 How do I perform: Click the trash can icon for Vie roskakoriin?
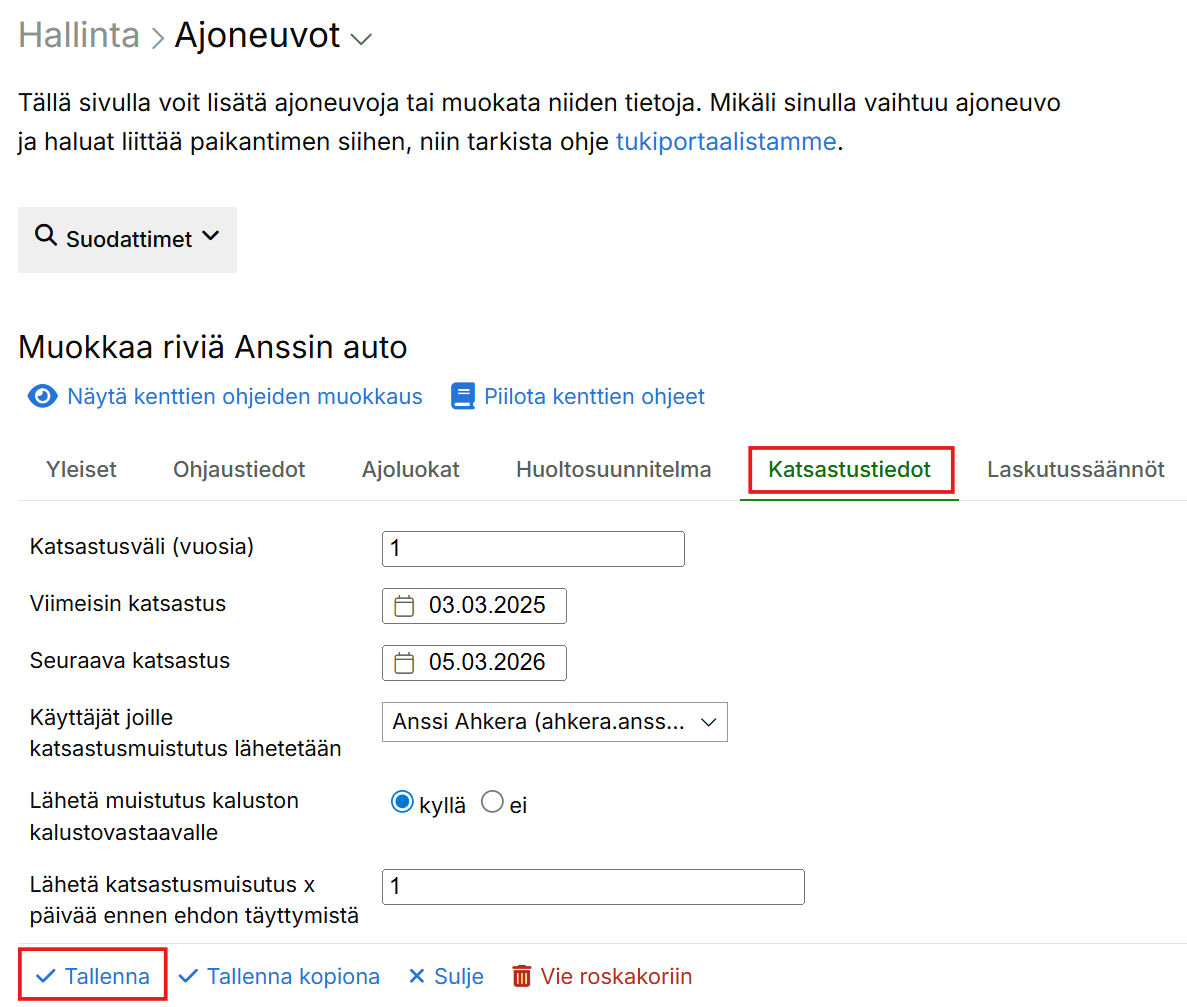(x=522, y=977)
